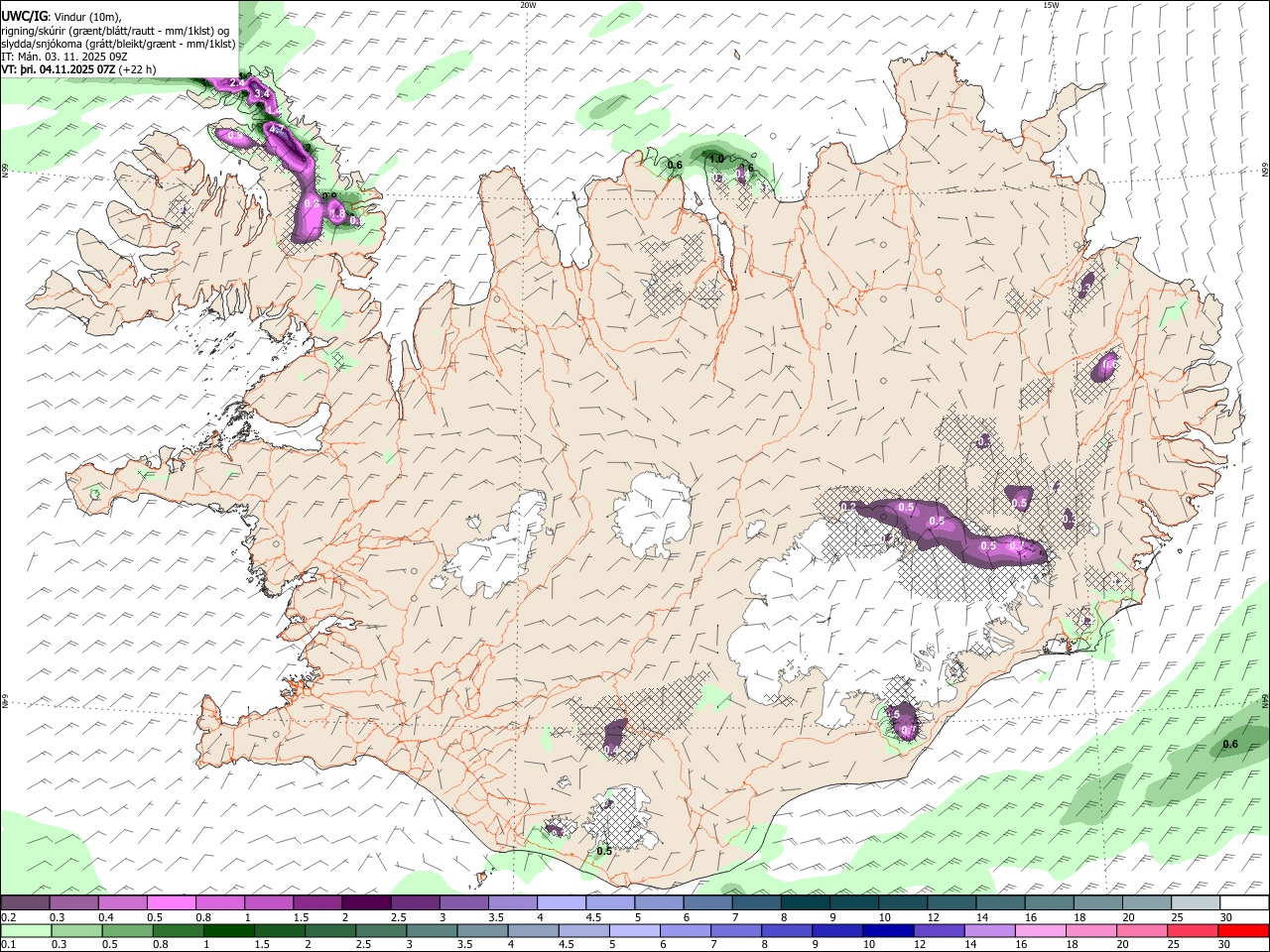Pick the light lavender 4 swatch in upper legend
1270x952 pixels.
pyautogui.click(x=561, y=903)
